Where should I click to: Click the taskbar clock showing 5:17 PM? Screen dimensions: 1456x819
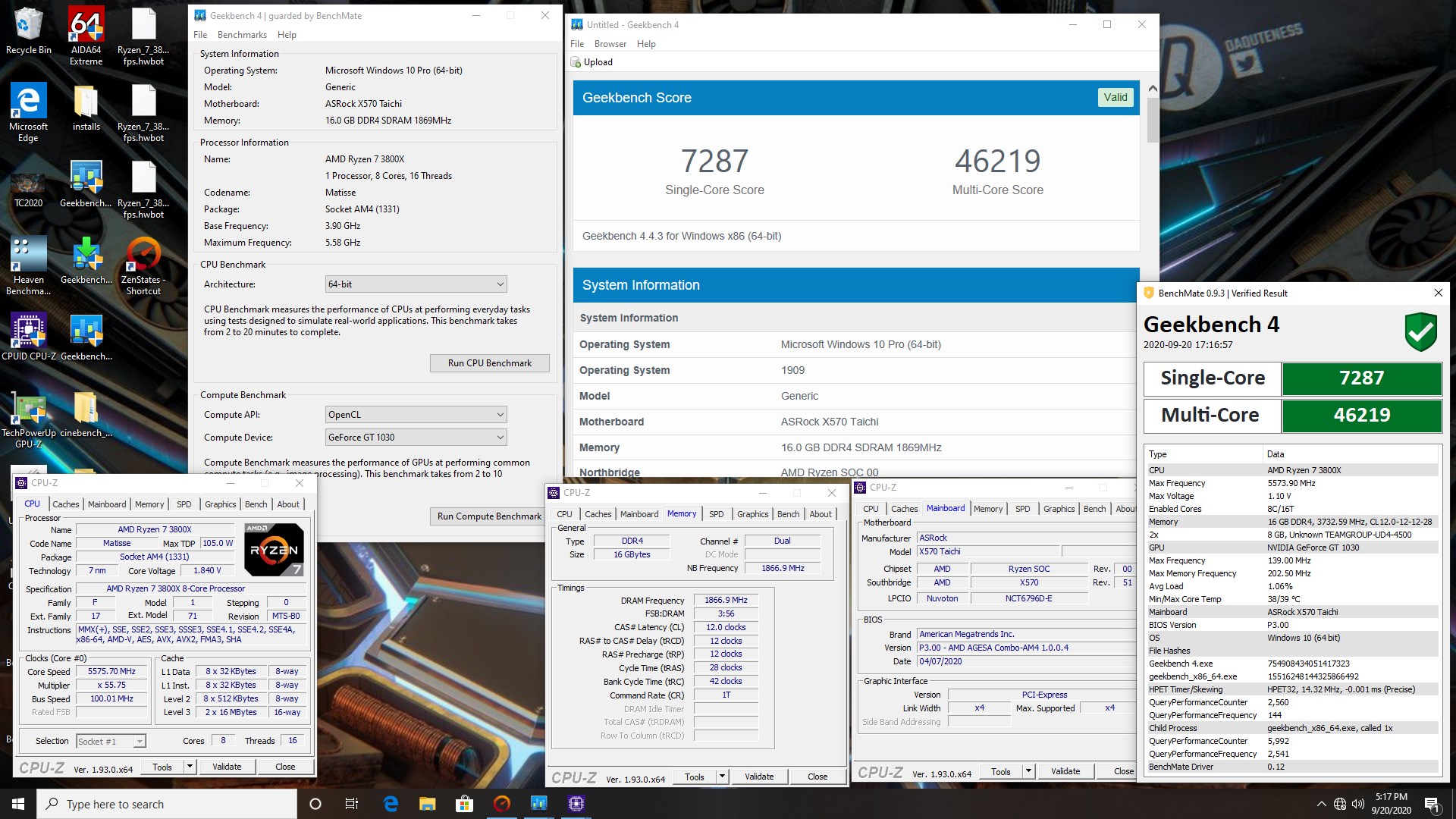[1391, 804]
